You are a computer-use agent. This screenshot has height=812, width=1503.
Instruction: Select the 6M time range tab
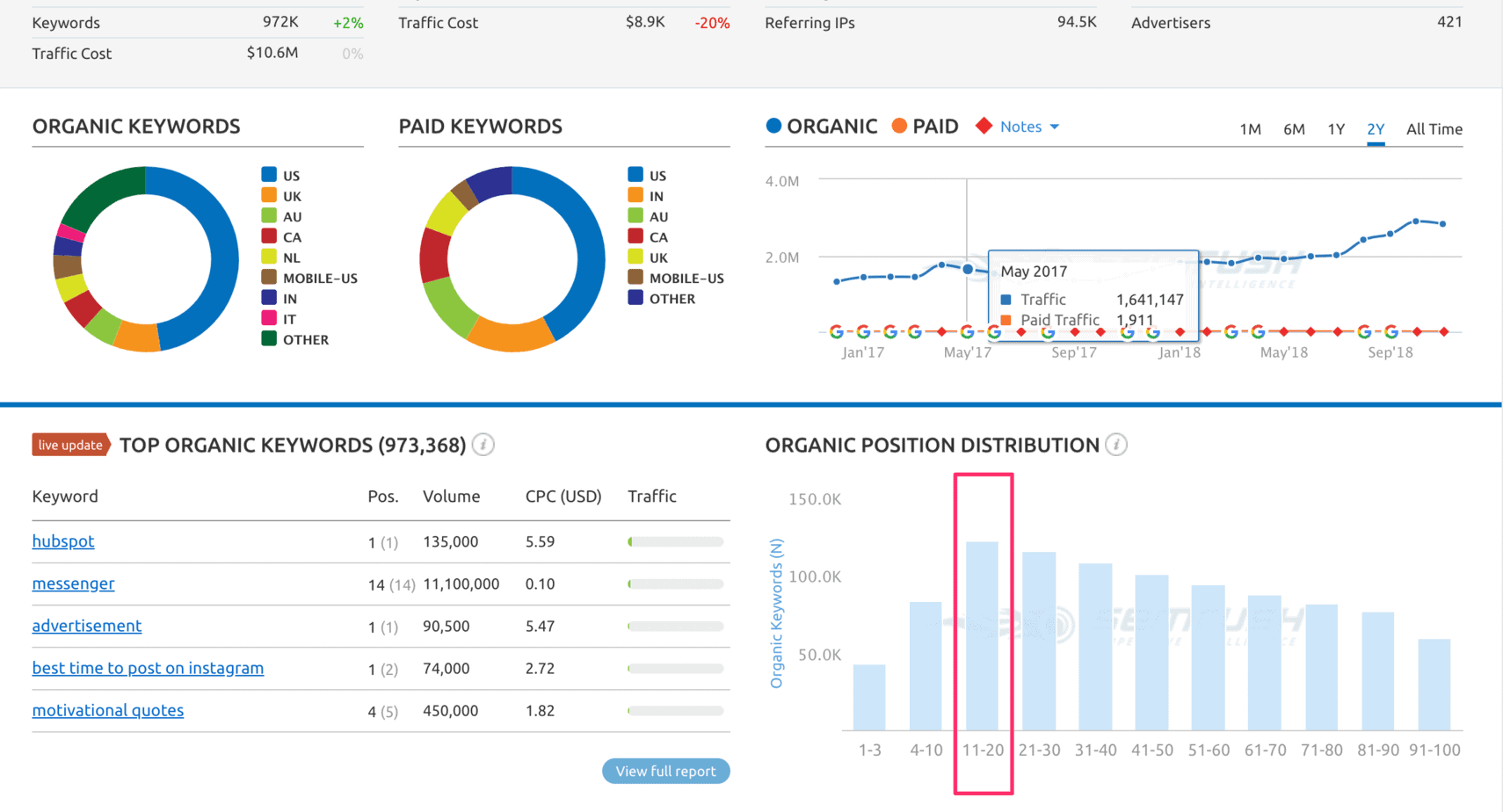click(1293, 129)
